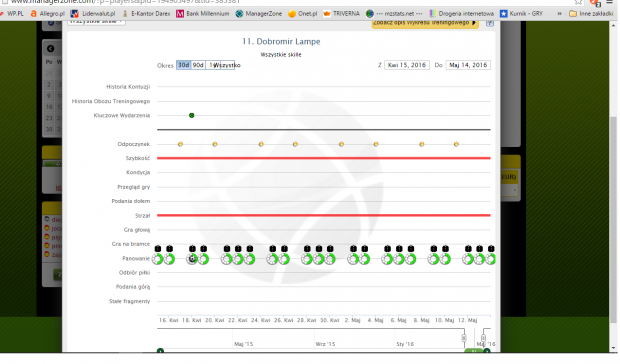The height and width of the screenshot is (364, 620).
Task: Click the first yellow Odpoczynek rest marker
Action: tap(181, 144)
